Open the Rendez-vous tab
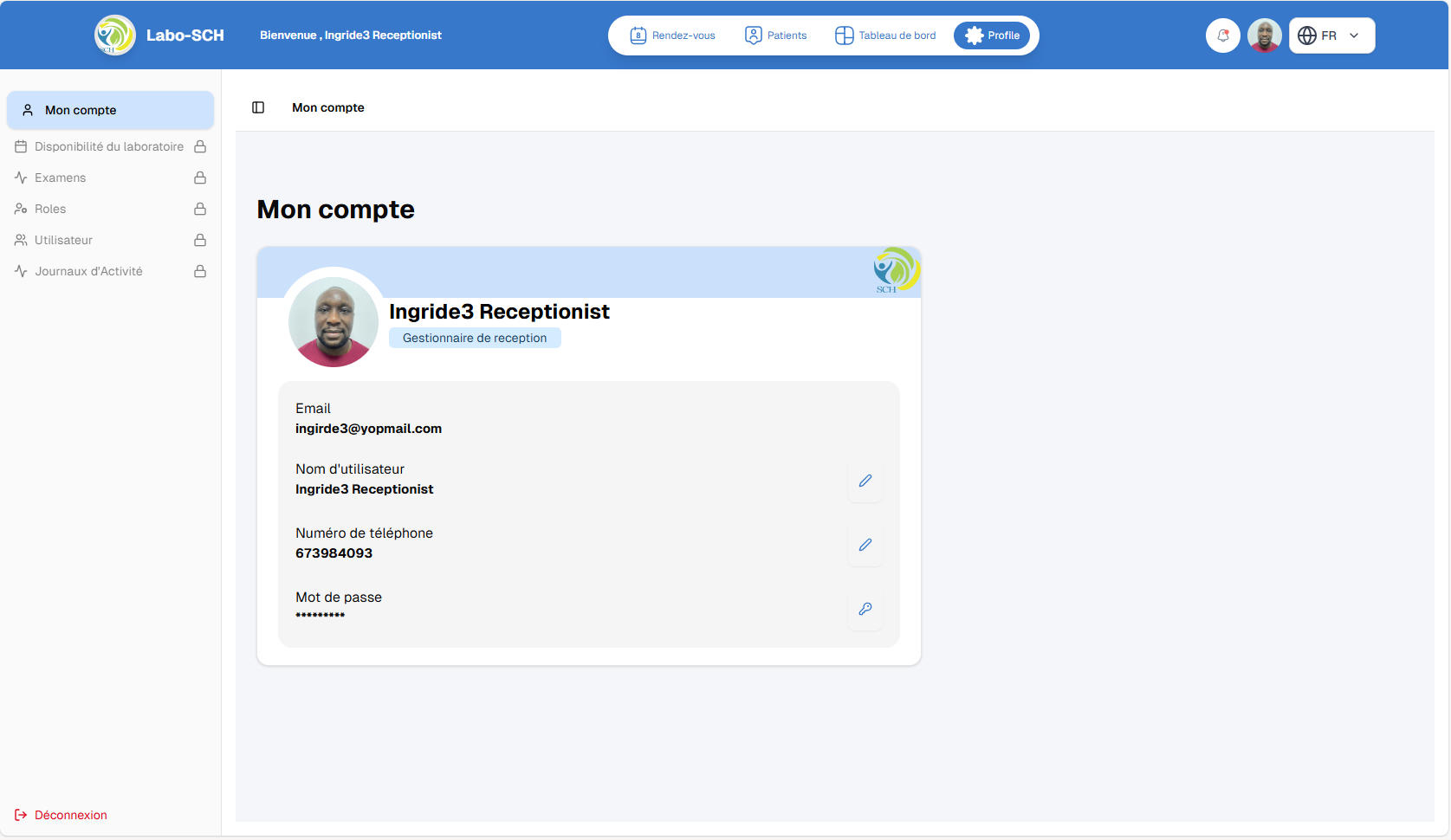Screen dimensions: 1451x840 coord(673,36)
